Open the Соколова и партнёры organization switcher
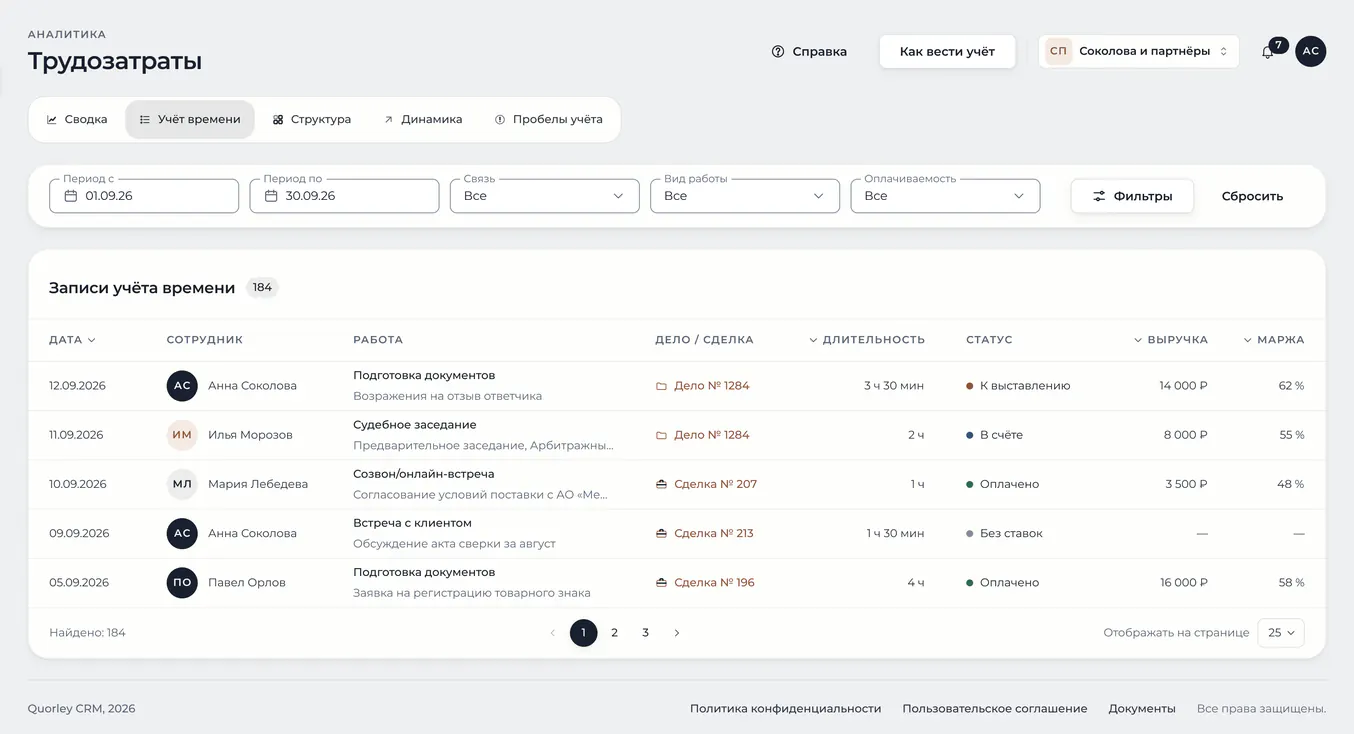 [x=1139, y=51]
